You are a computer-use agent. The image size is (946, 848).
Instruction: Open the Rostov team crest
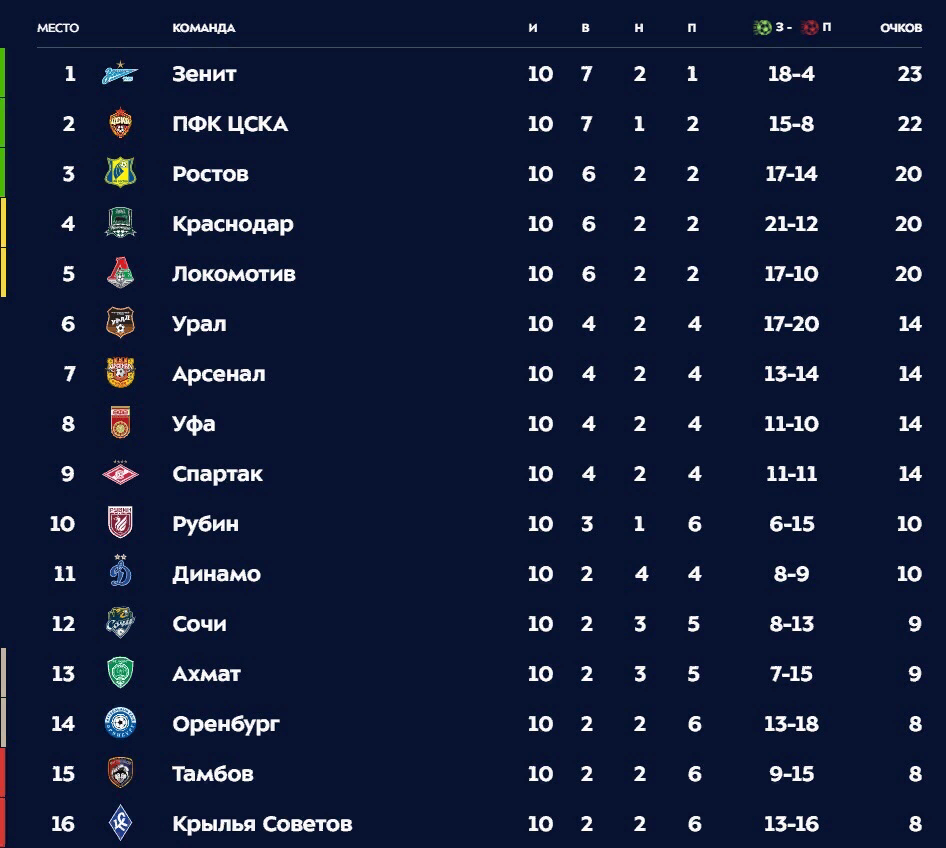(x=120, y=172)
